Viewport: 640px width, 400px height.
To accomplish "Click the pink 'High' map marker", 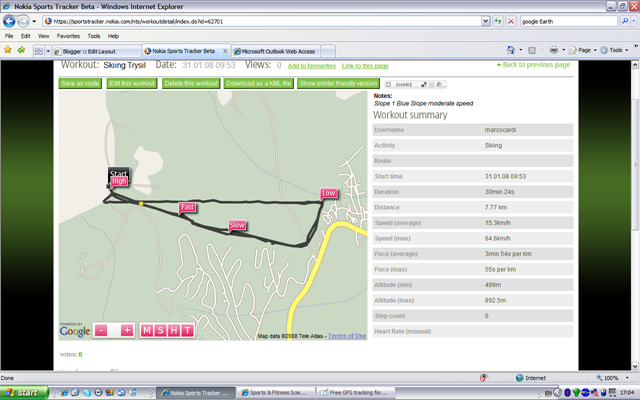I will (x=119, y=182).
